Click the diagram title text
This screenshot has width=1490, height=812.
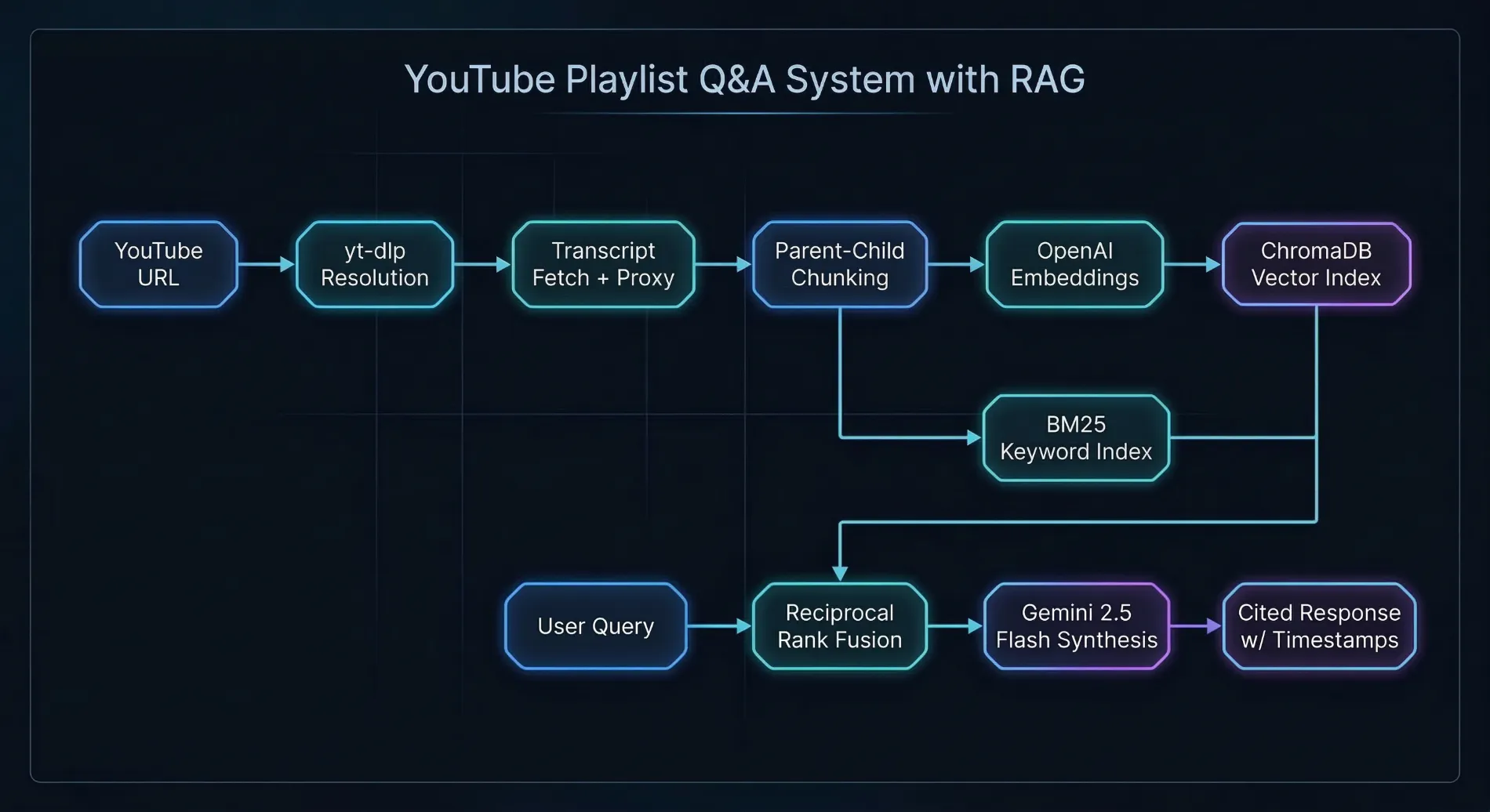(745, 78)
